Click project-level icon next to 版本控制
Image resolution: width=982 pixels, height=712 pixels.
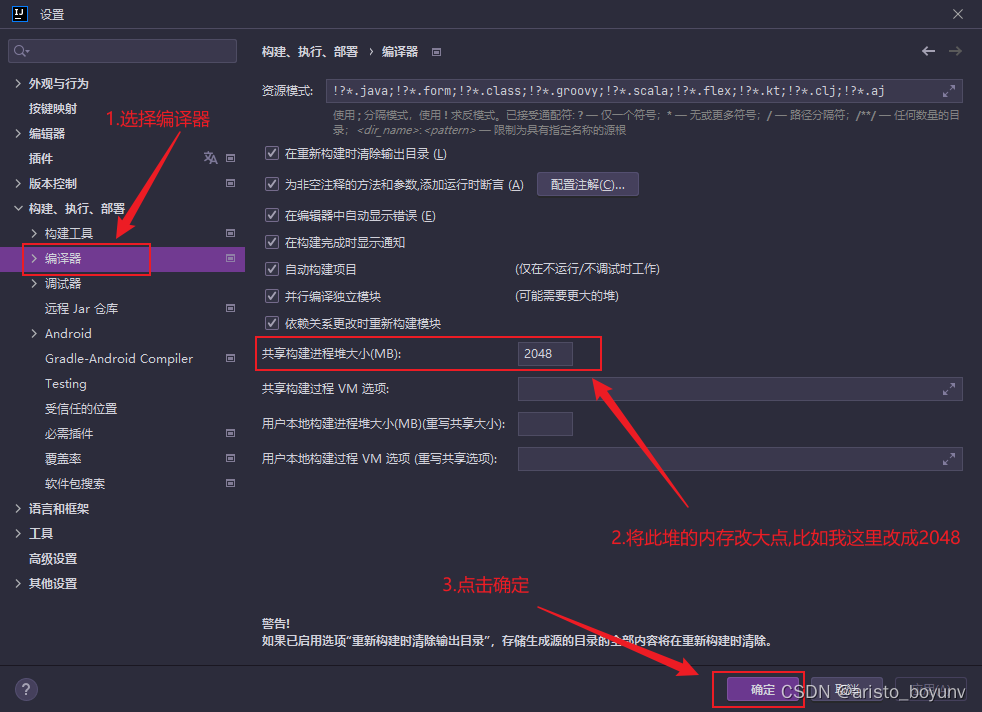point(230,183)
